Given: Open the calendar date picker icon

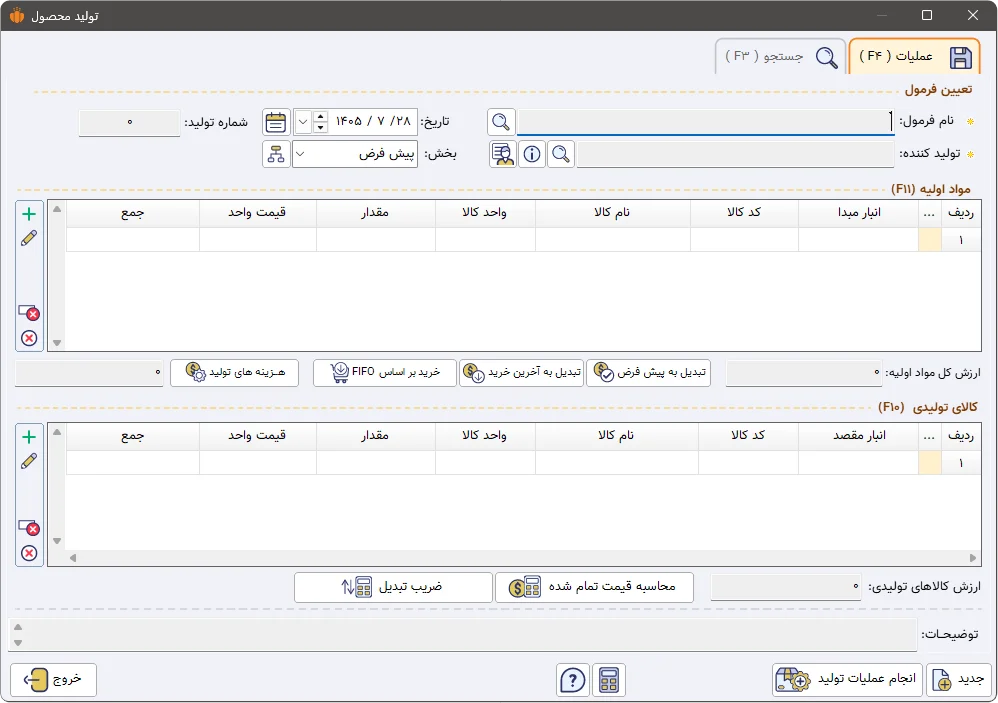Looking at the screenshot, I should coord(276,122).
